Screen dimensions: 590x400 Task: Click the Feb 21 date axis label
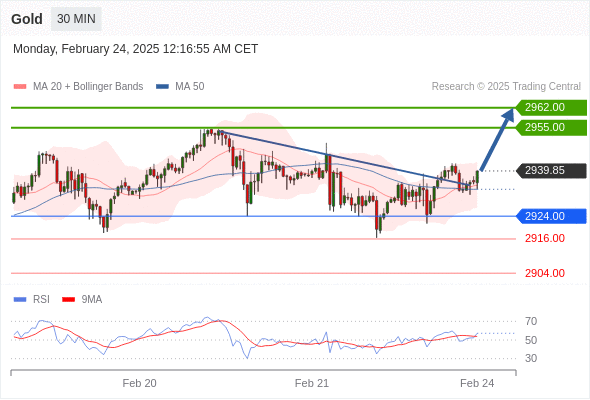click(312, 383)
